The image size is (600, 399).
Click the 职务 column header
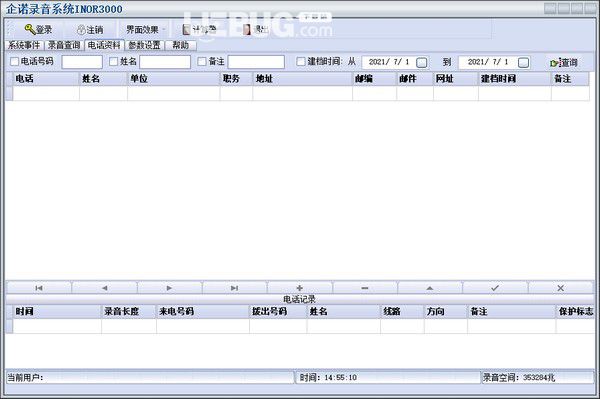point(236,79)
